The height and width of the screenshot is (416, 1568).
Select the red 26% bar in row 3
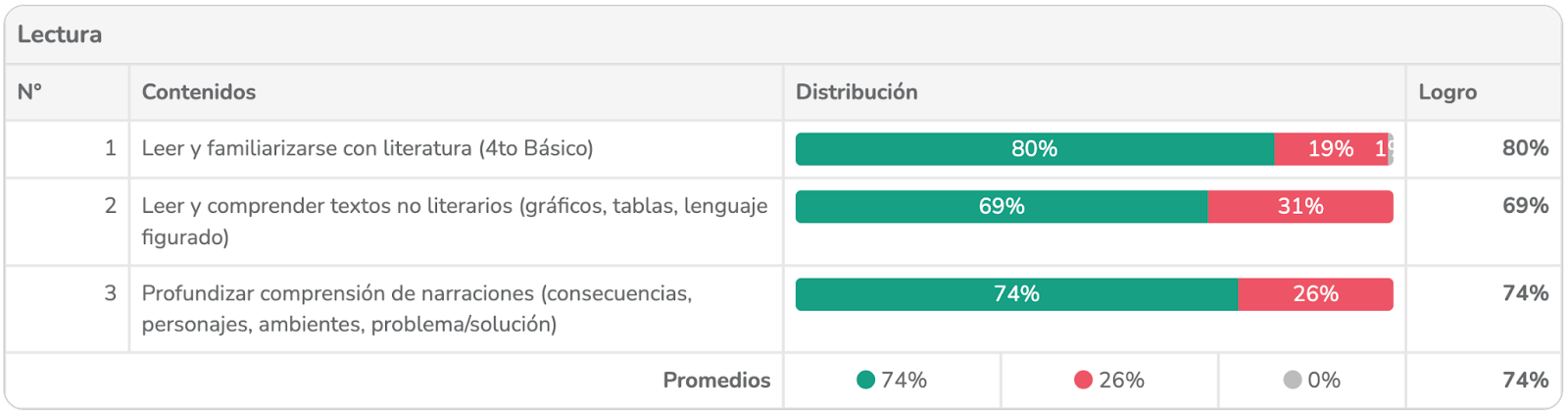coord(1314,294)
